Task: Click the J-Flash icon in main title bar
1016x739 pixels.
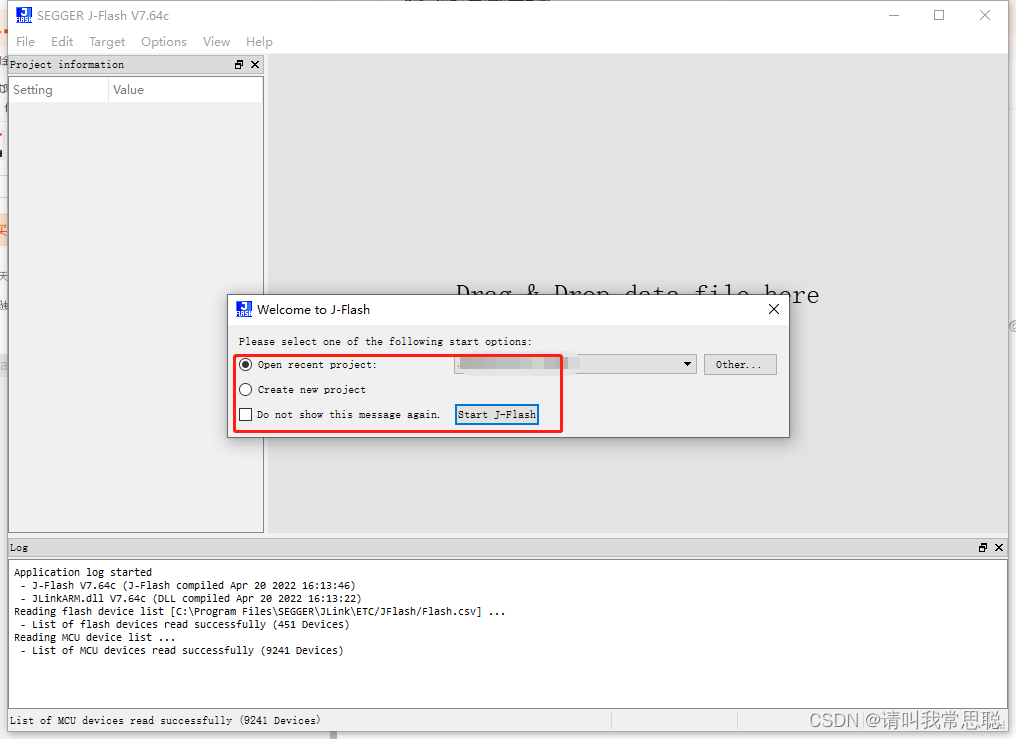Action: [x=24, y=15]
